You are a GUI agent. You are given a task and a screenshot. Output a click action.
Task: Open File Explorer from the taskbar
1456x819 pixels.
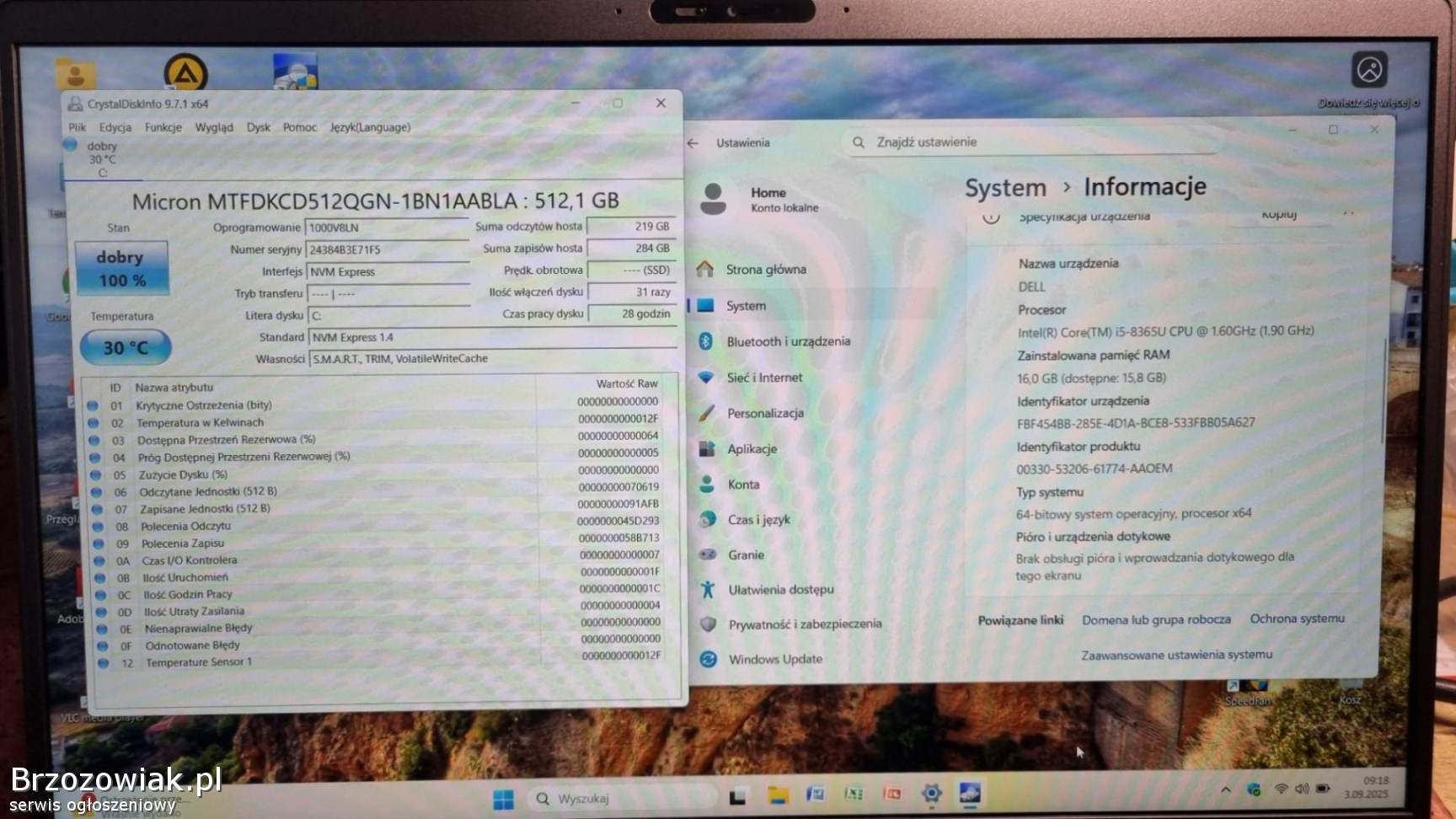click(x=778, y=795)
